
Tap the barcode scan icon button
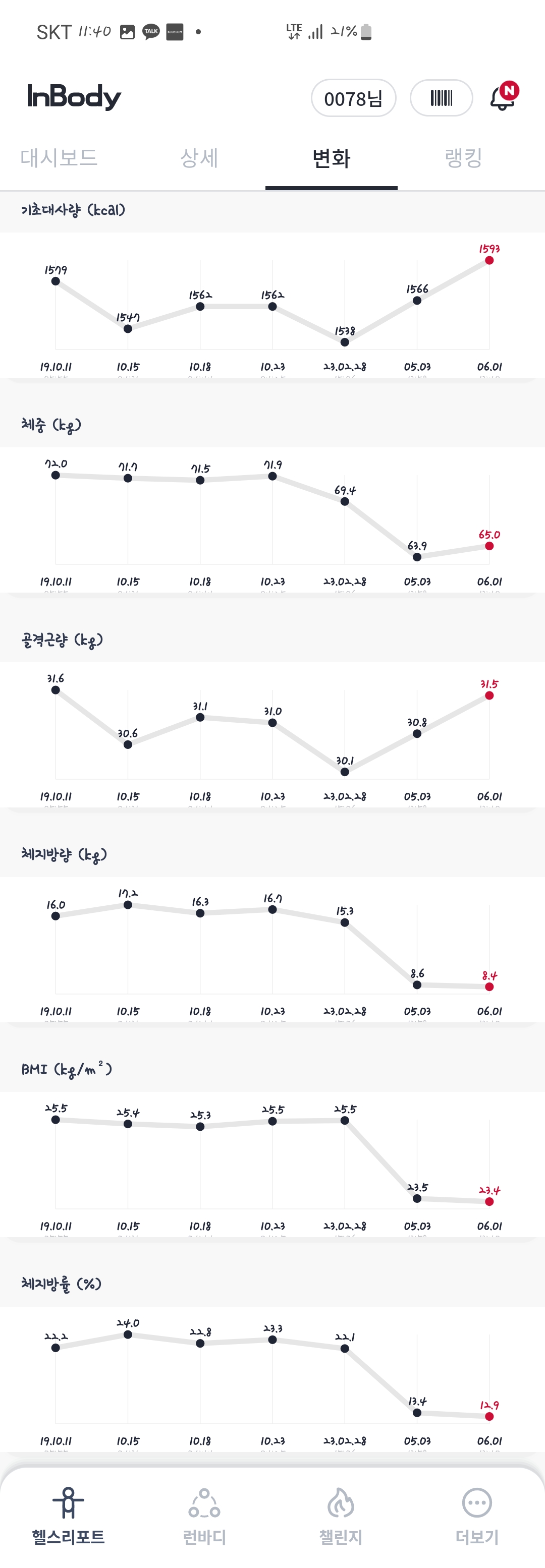(x=442, y=98)
